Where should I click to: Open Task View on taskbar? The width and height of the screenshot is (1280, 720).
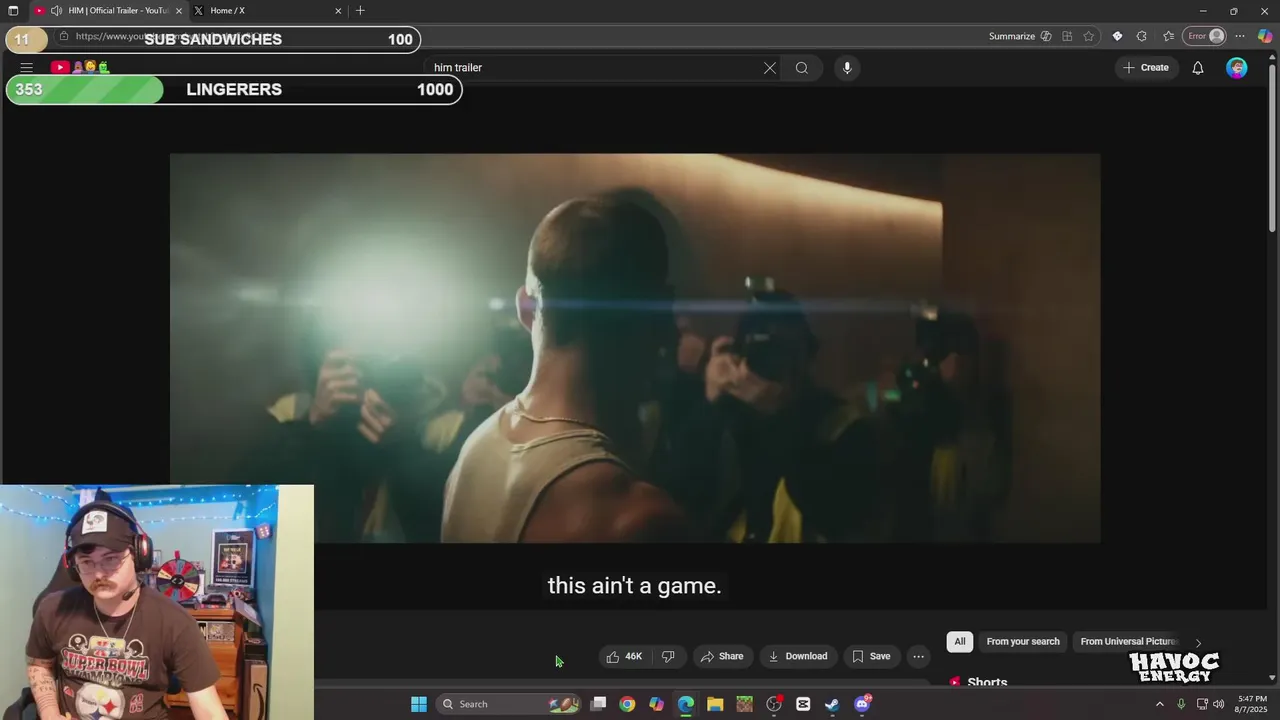pos(598,704)
